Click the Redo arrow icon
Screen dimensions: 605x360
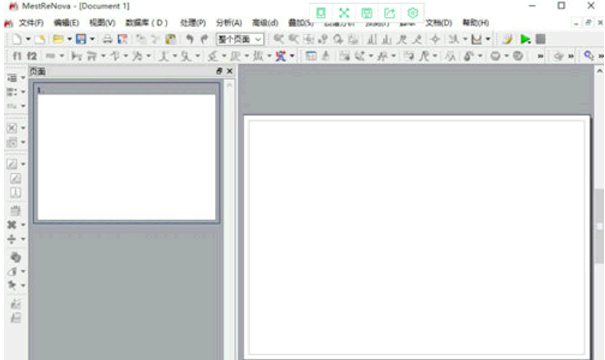point(204,39)
